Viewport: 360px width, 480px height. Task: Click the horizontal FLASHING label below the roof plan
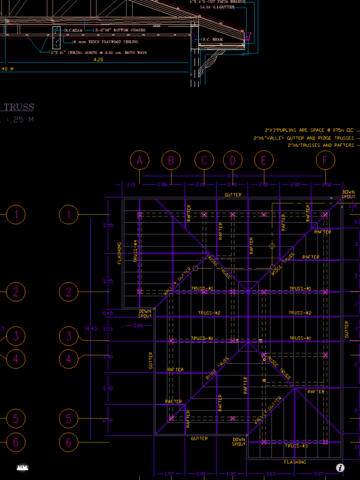point(295,462)
